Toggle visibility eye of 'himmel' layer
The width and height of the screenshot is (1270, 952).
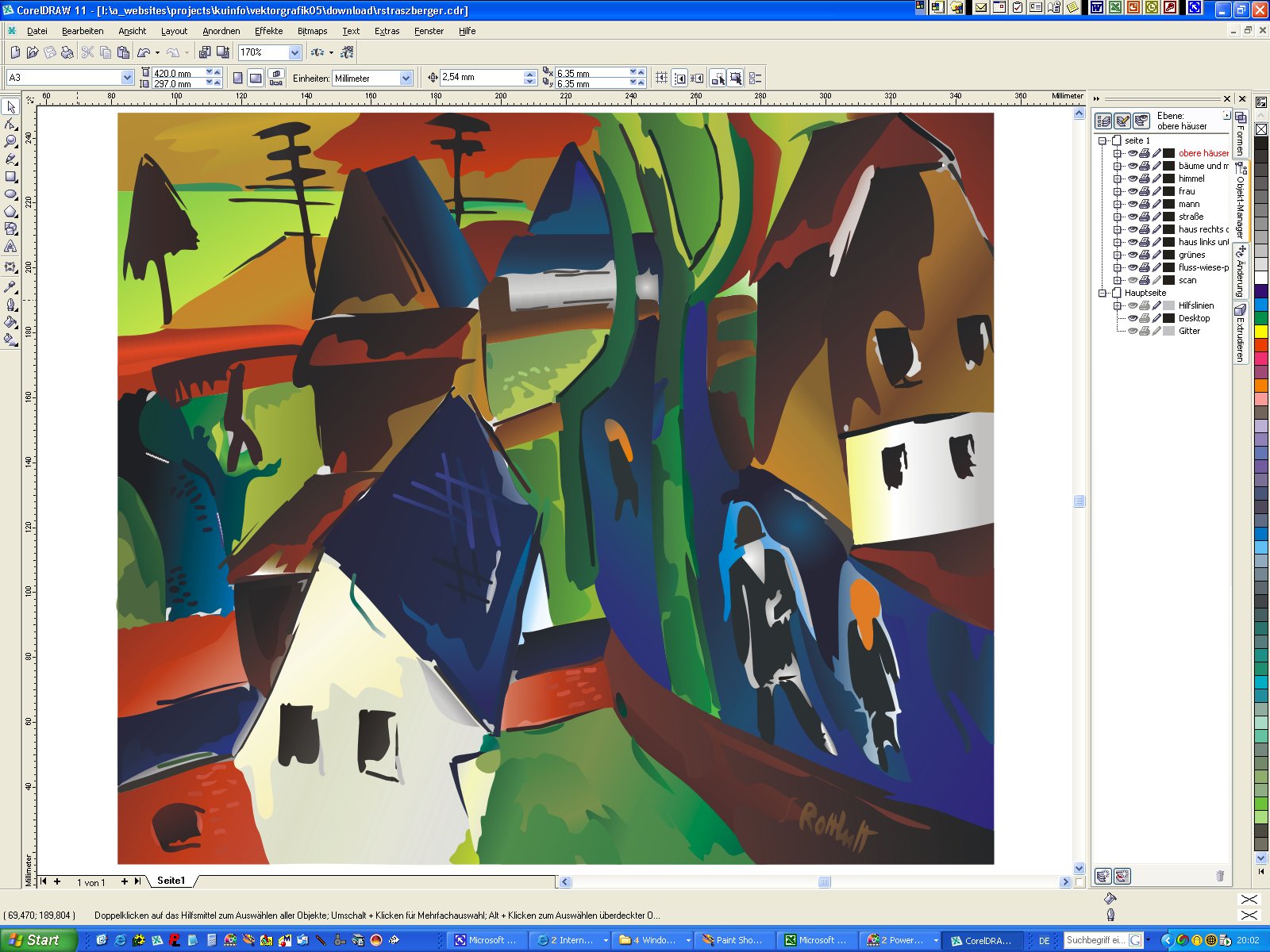coord(1133,178)
